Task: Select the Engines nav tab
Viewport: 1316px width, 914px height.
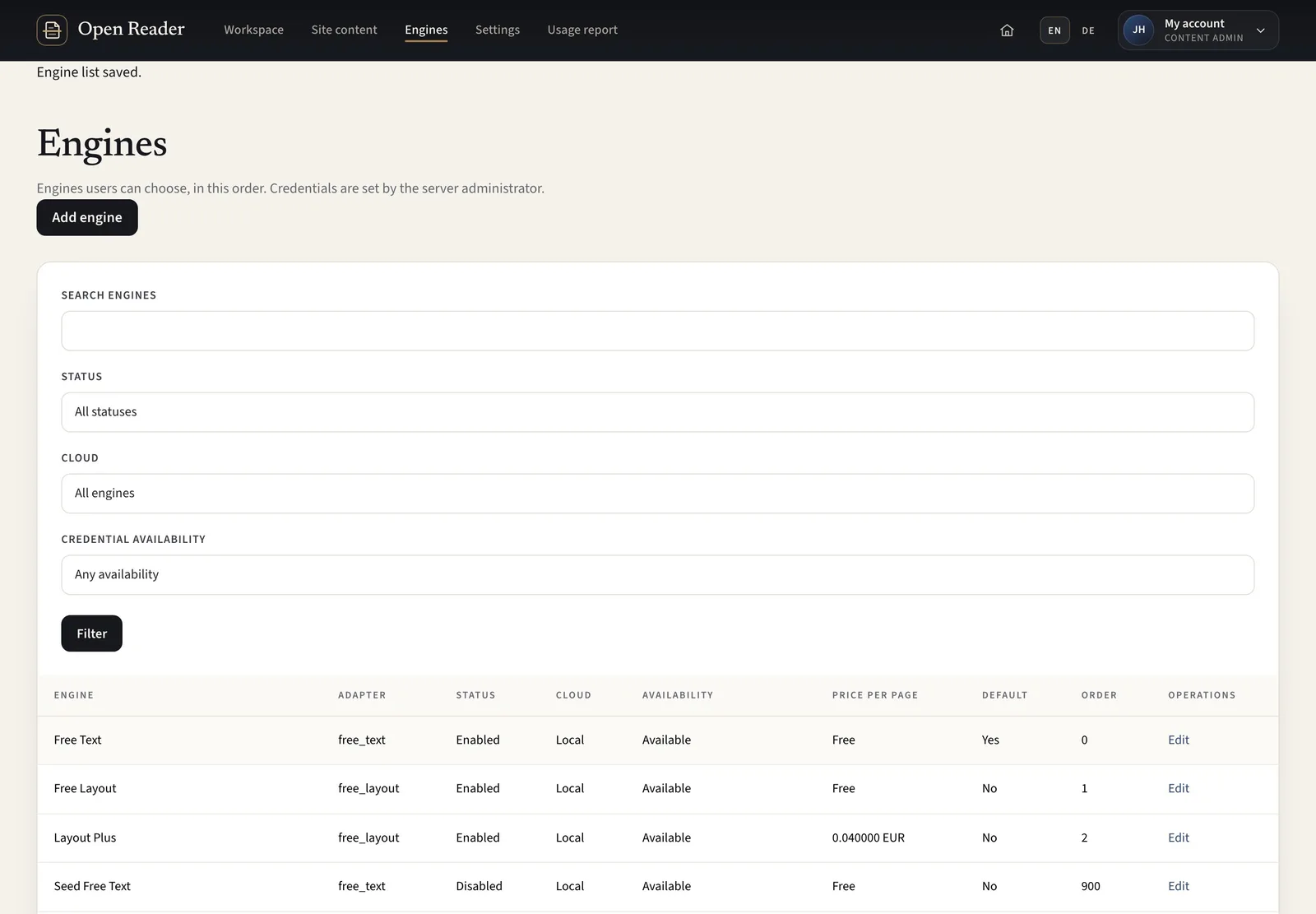Action: [x=426, y=30]
